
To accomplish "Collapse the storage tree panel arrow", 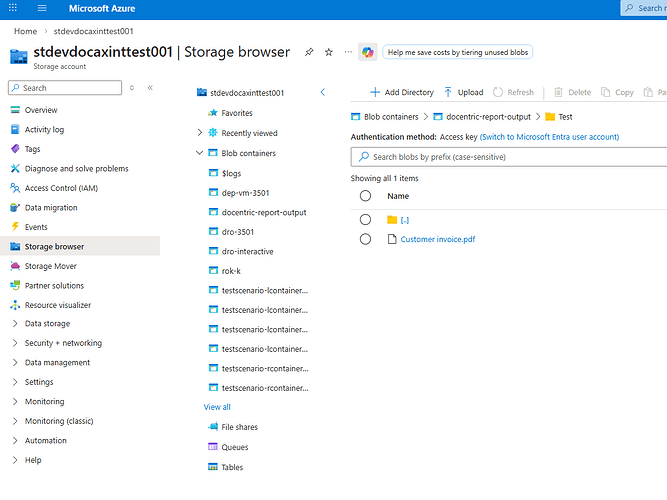I will (x=323, y=92).
